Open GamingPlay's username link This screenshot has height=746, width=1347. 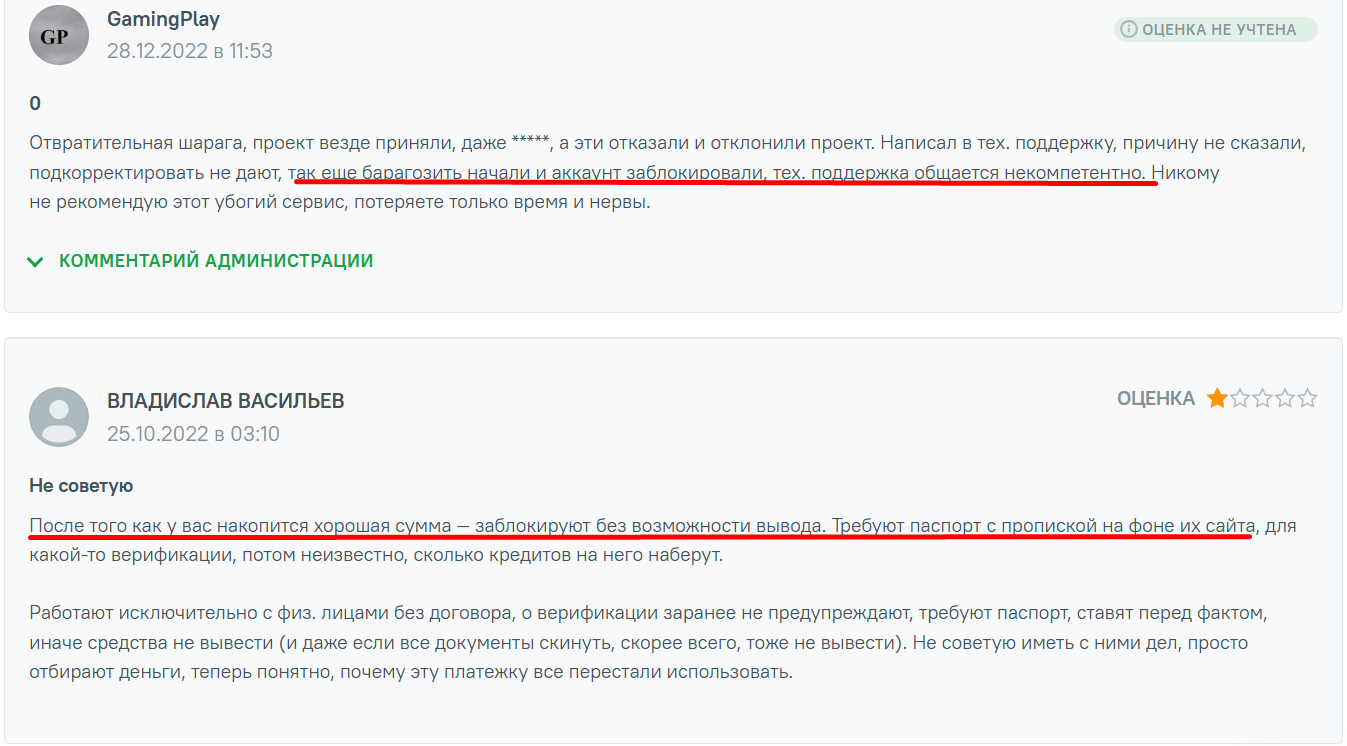pyautogui.click(x=163, y=18)
